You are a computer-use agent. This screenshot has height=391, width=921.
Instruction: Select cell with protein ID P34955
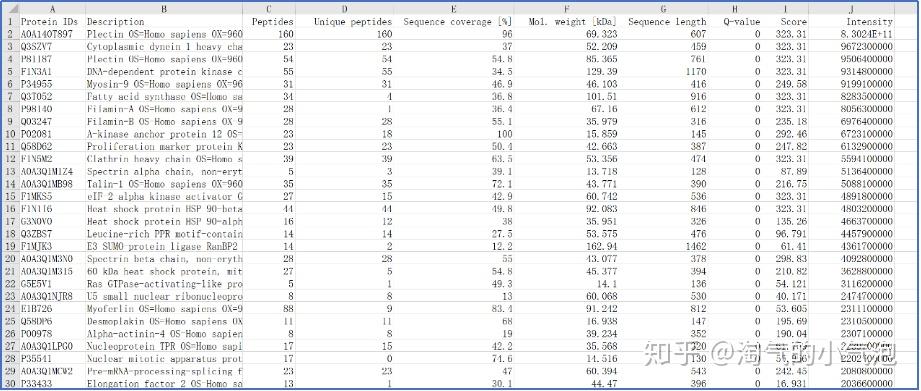click(52, 84)
